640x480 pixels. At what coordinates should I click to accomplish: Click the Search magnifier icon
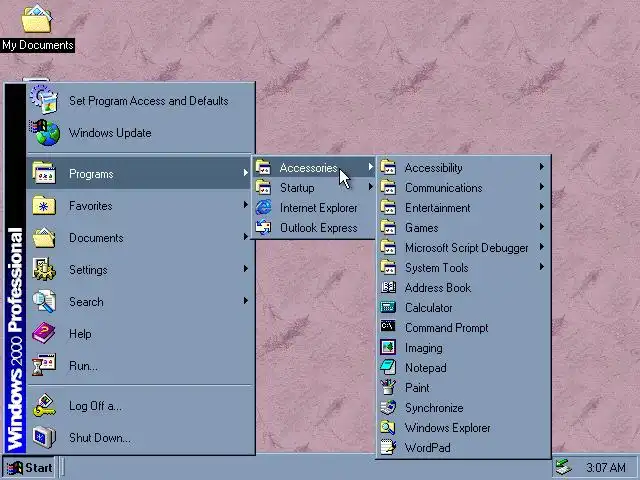click(44, 301)
